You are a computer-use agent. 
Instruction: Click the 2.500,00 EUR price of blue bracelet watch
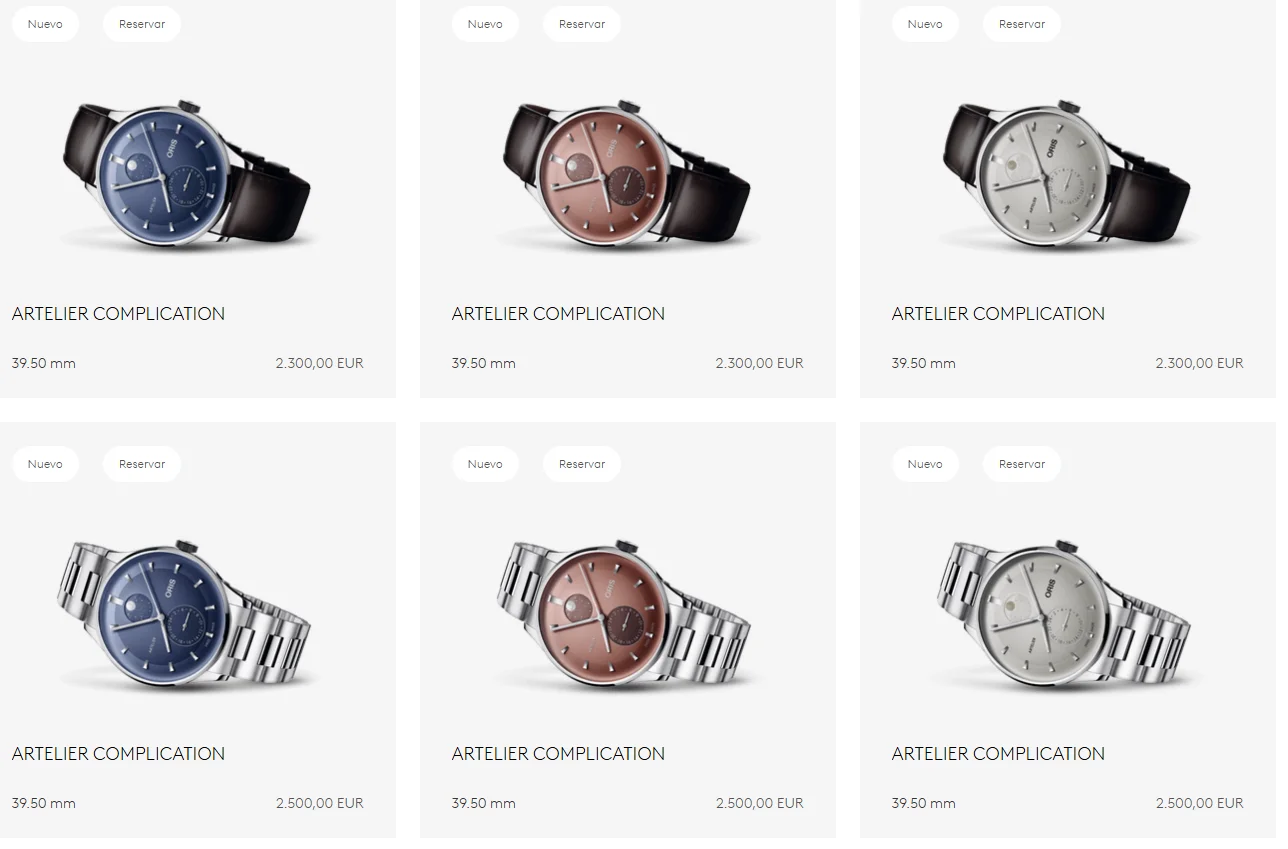pyautogui.click(x=319, y=803)
